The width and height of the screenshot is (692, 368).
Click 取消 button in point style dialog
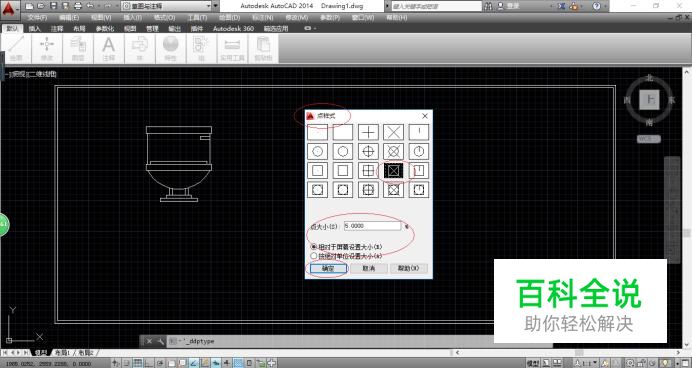coord(369,268)
